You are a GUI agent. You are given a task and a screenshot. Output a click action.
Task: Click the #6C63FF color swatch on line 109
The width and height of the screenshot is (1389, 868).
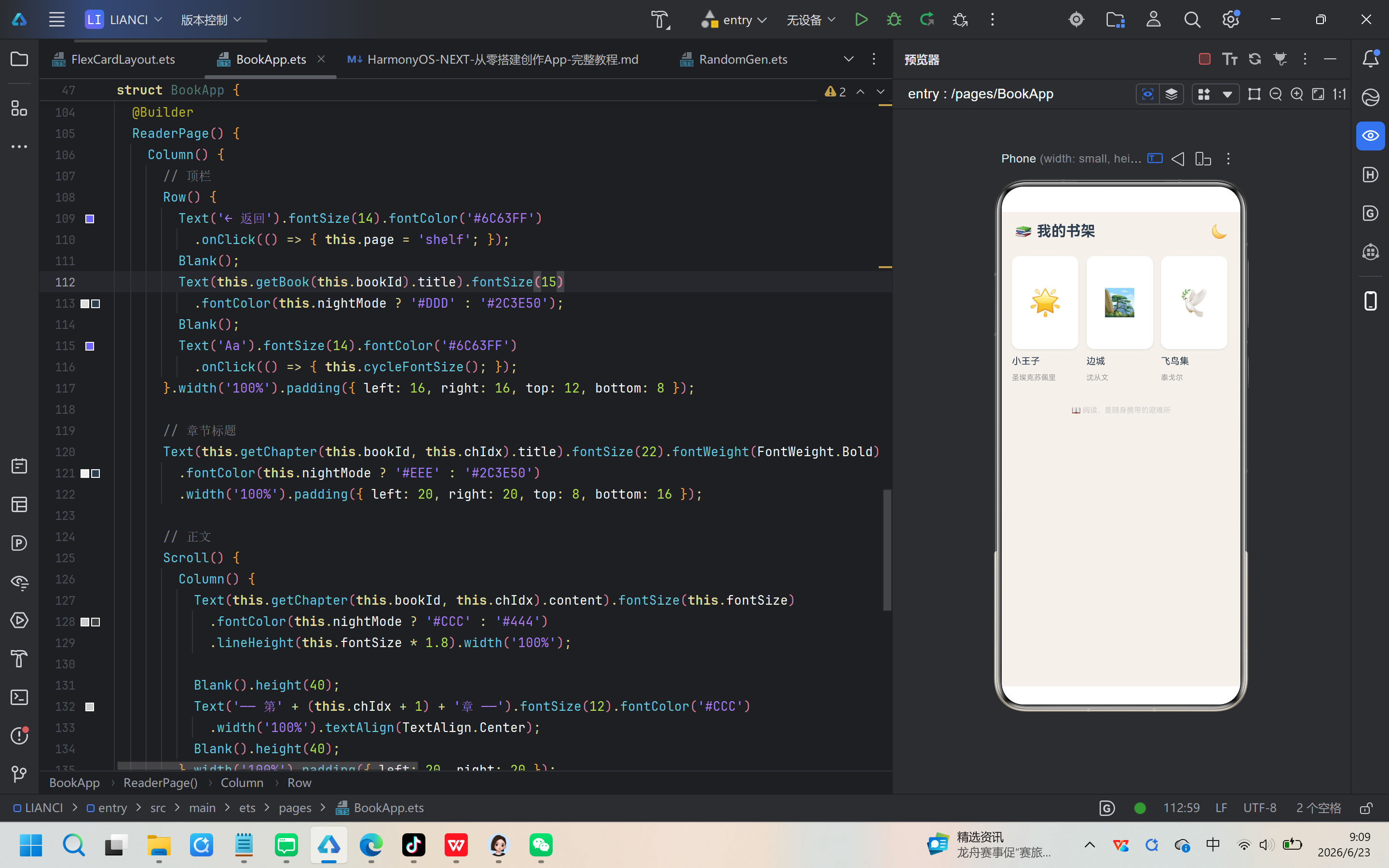click(90, 219)
